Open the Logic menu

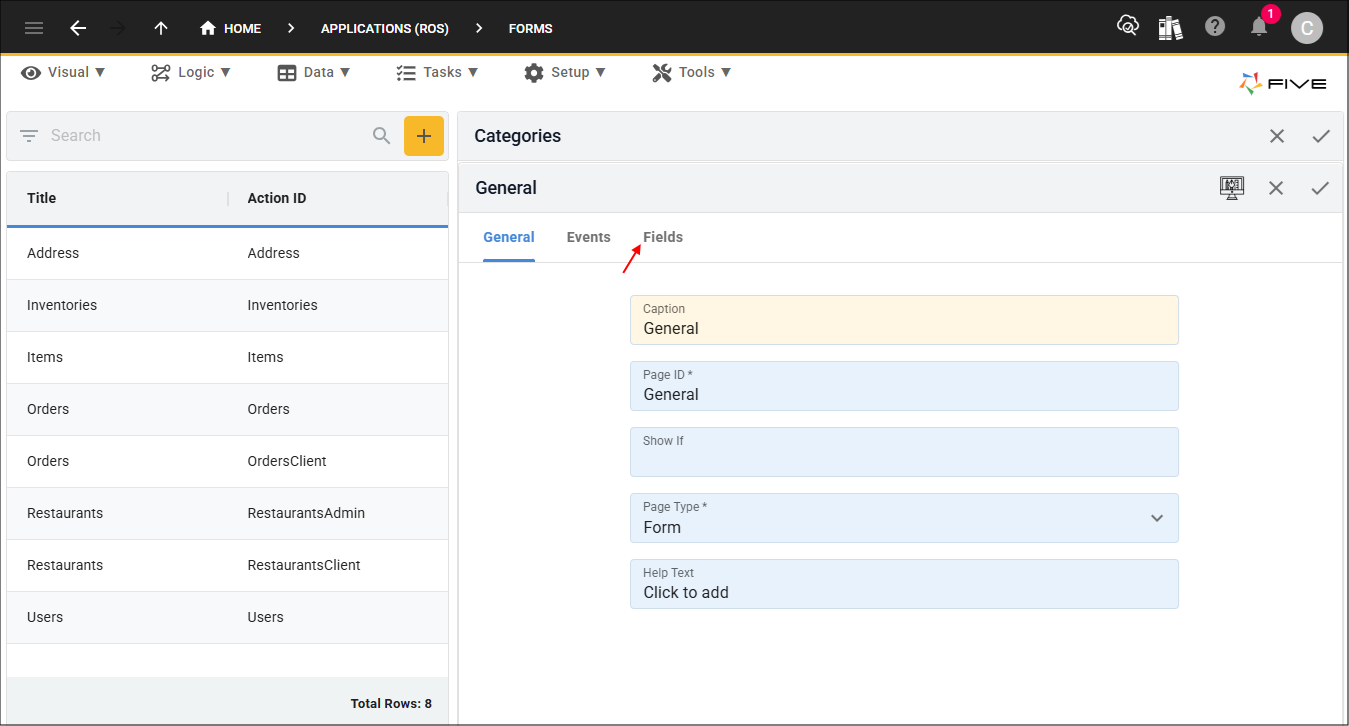tap(191, 72)
